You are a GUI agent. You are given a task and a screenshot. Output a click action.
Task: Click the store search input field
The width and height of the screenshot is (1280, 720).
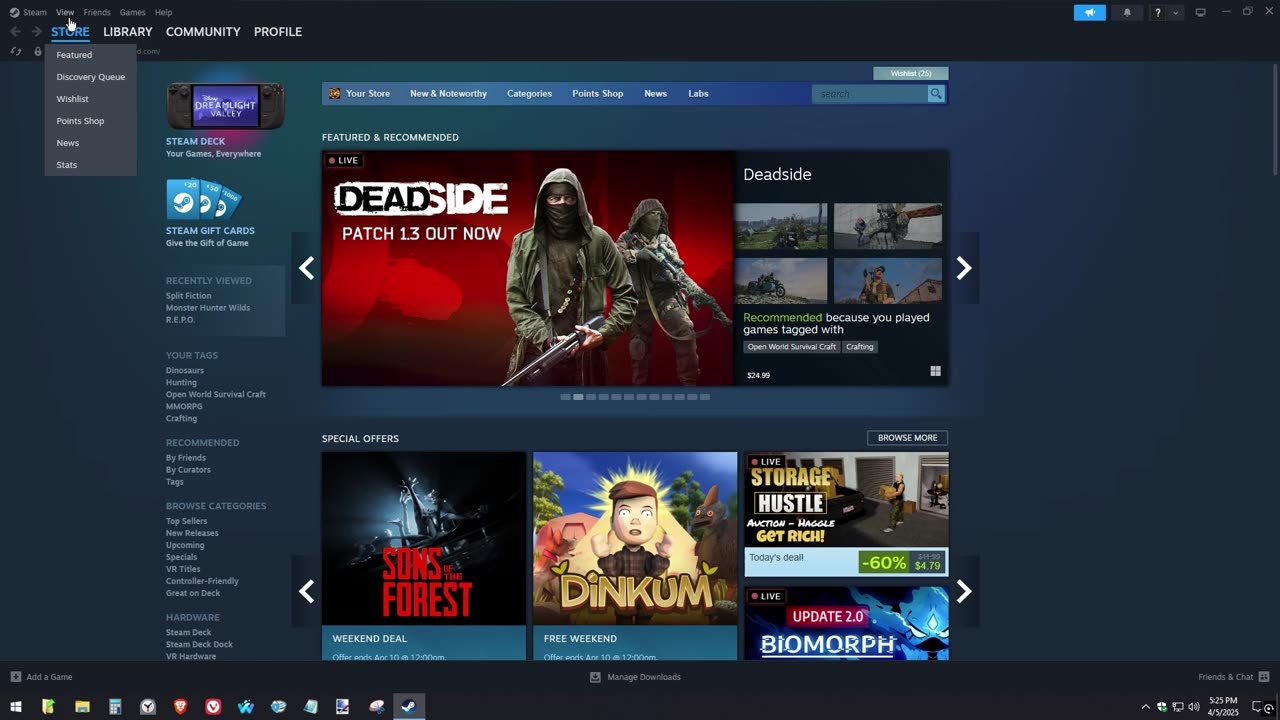(870, 94)
